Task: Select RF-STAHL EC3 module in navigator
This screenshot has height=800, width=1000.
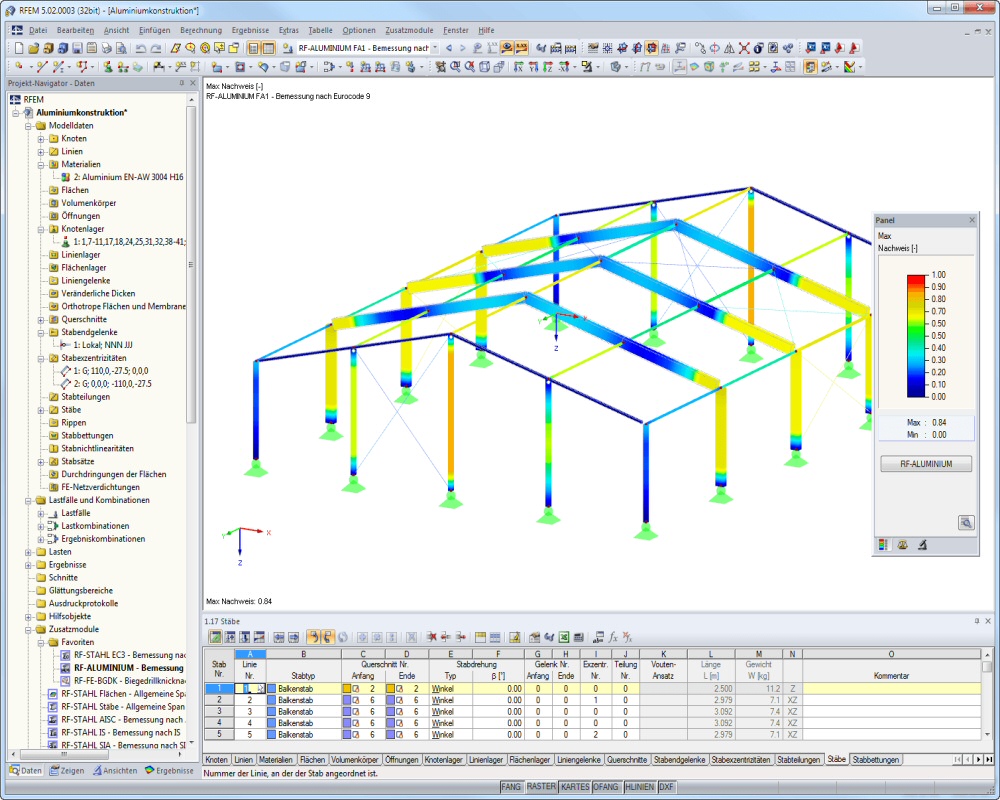Action: [129, 655]
